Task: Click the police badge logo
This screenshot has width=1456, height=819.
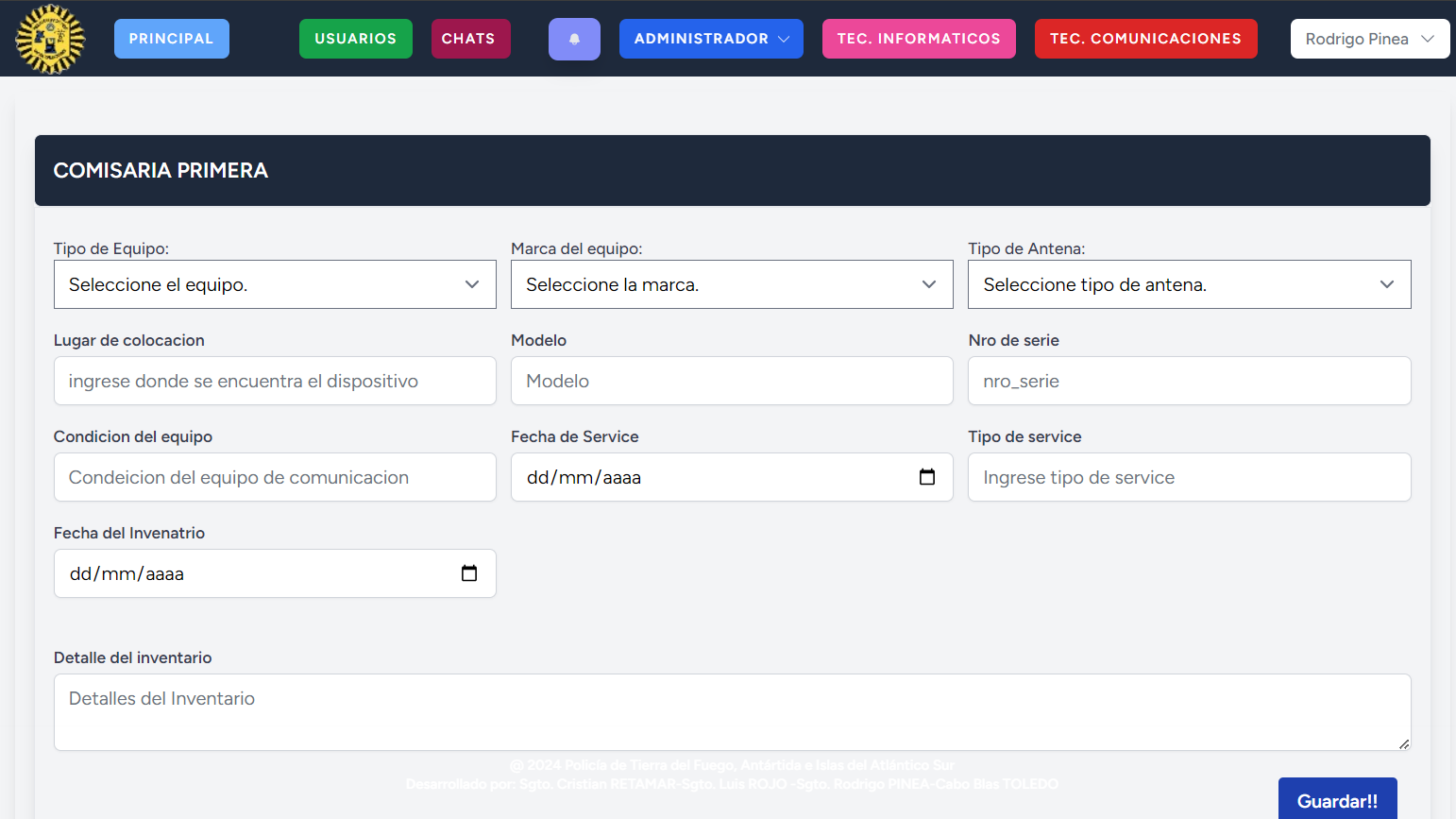Action: click(x=50, y=39)
